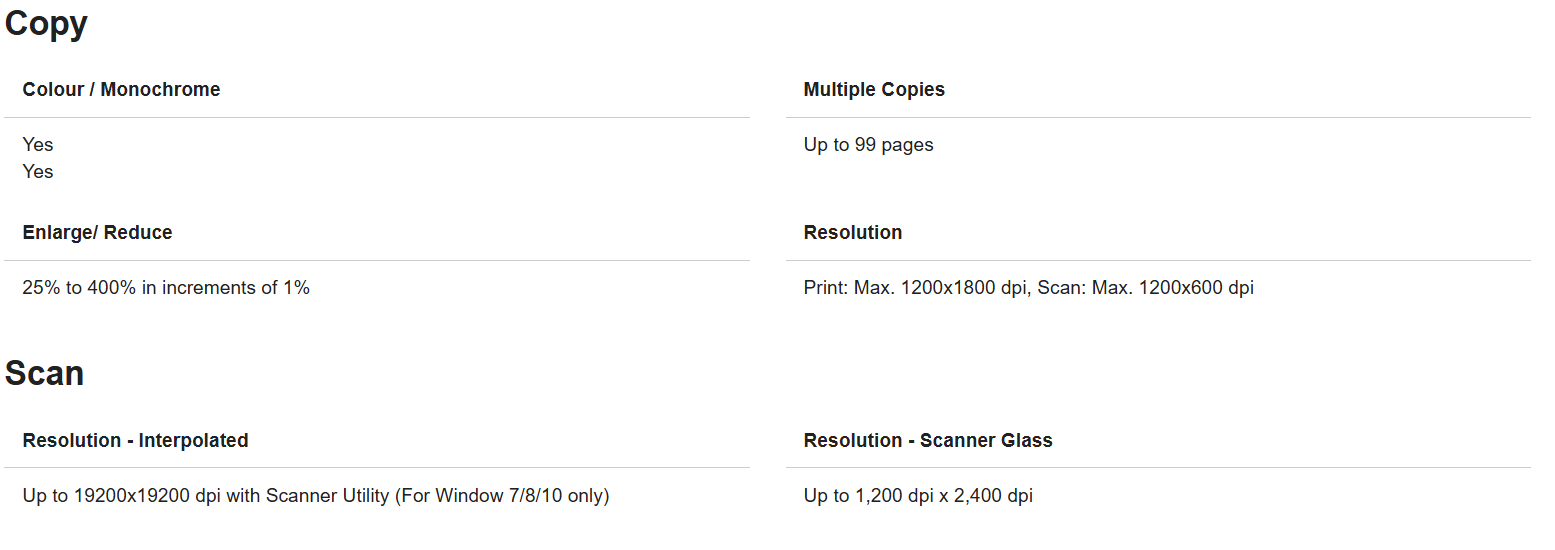Click the divider line below Multiple Copies
1555x550 pixels.
coord(1158,118)
